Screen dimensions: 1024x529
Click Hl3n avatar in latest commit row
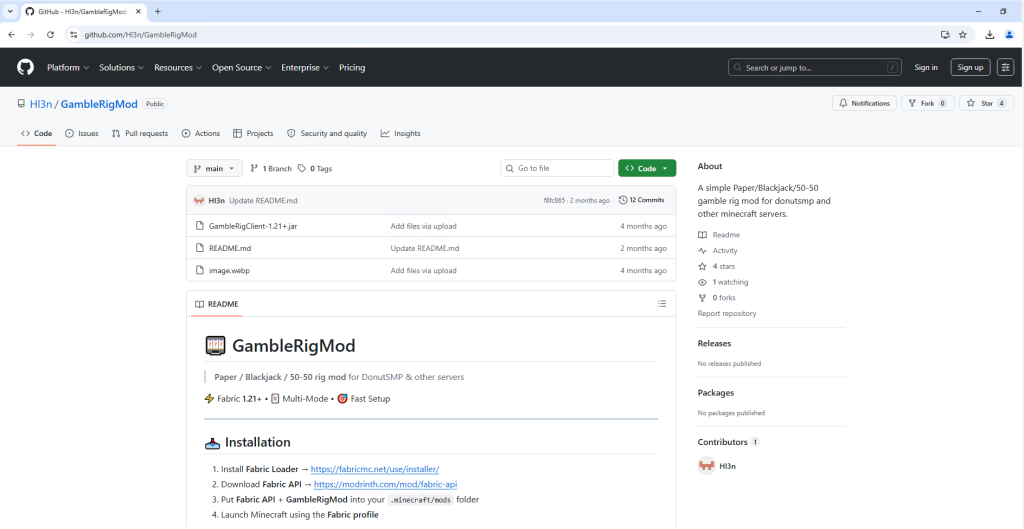[199, 200]
